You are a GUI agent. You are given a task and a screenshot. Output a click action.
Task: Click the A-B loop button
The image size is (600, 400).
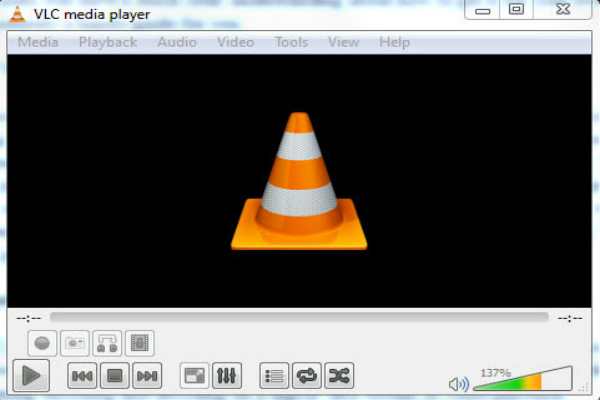(107, 343)
